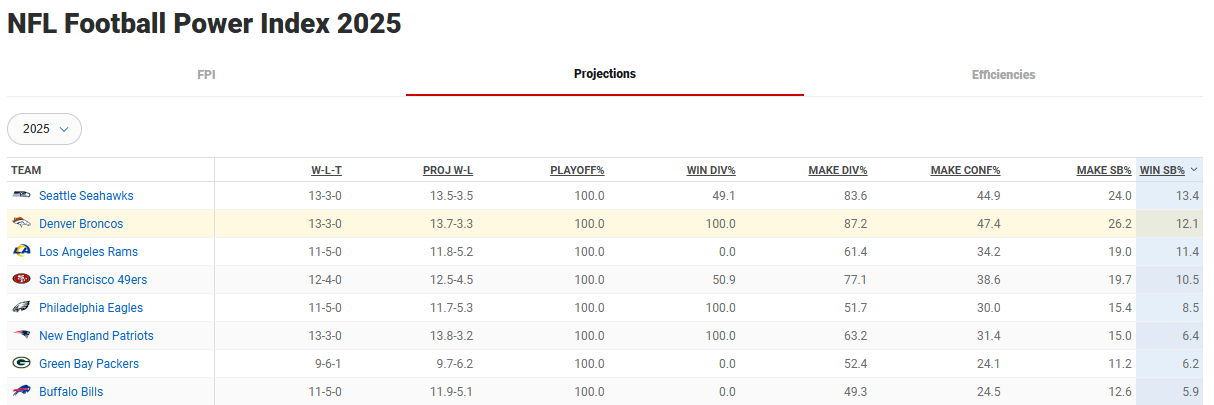Click the Seattle Seahawks logo icon
This screenshot has height=405, width=1214.
[21, 196]
